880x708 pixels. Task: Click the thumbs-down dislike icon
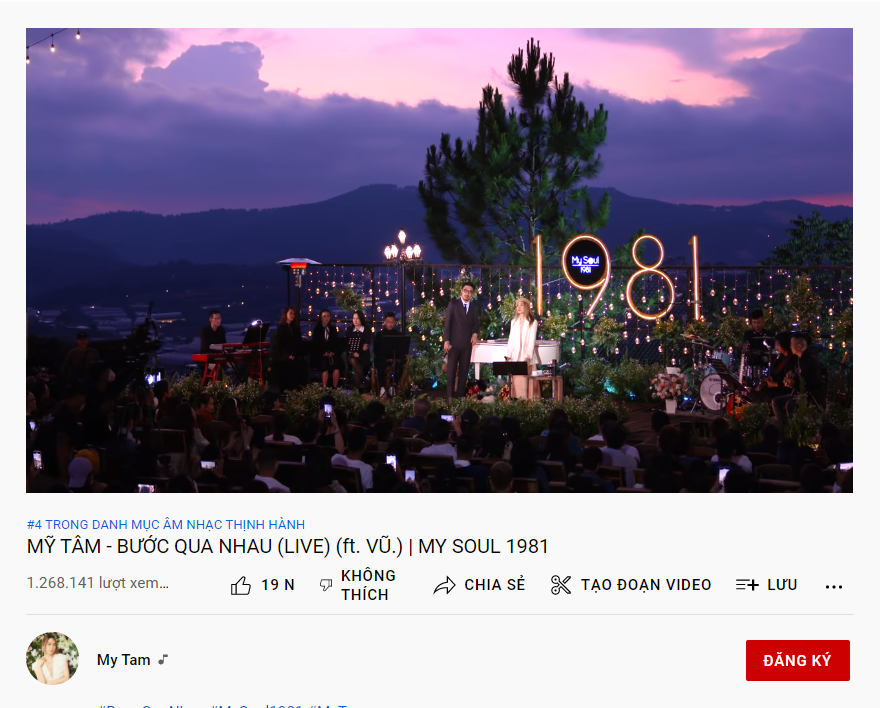(326, 585)
